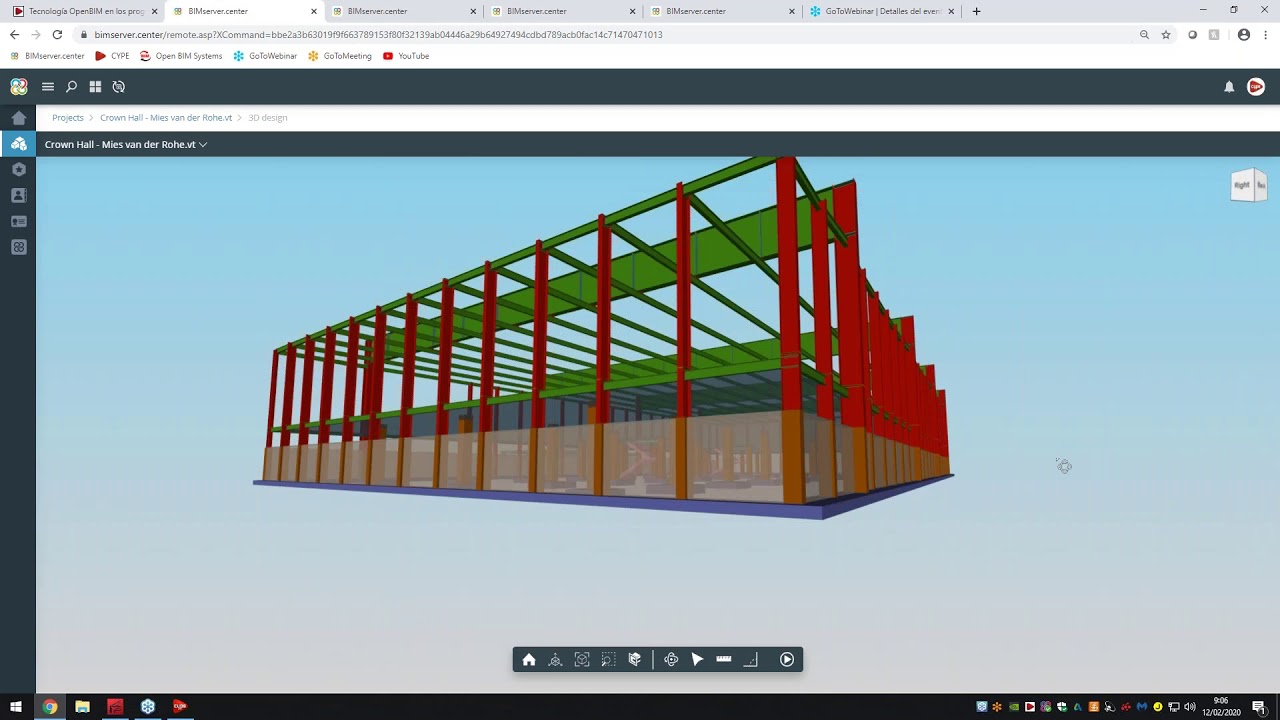Go to Projects breadcrumb link
1280x720 pixels.
(x=68, y=118)
